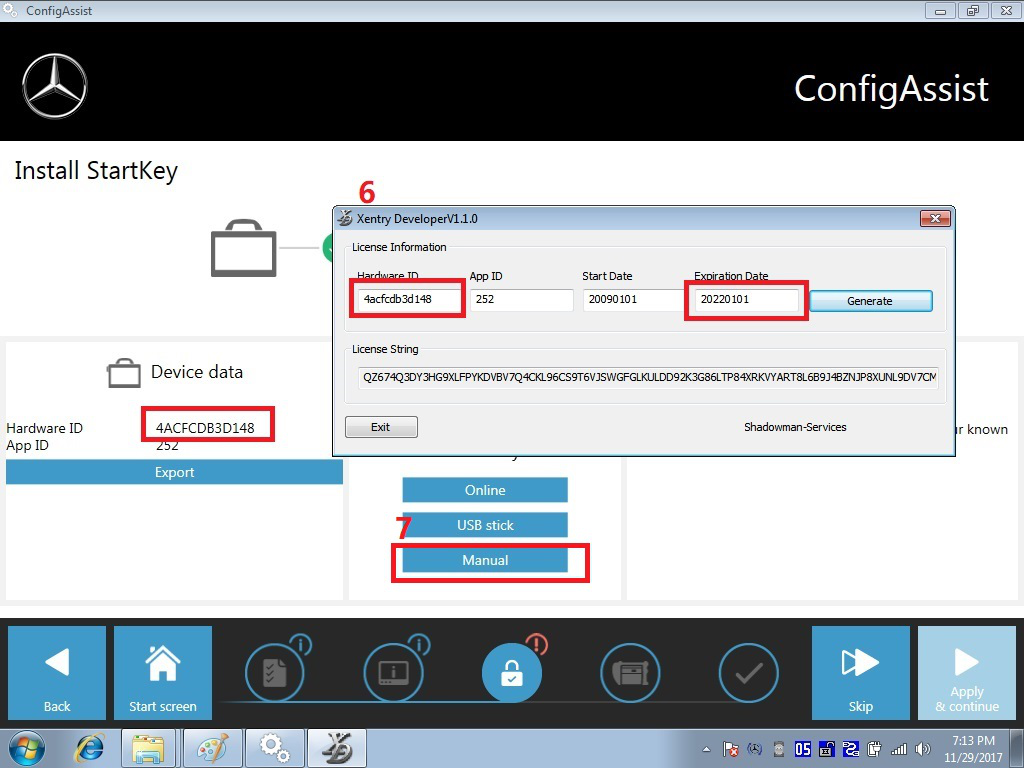Choose the Manual StartKey installation option
This screenshot has height=768, width=1024.
(x=484, y=562)
